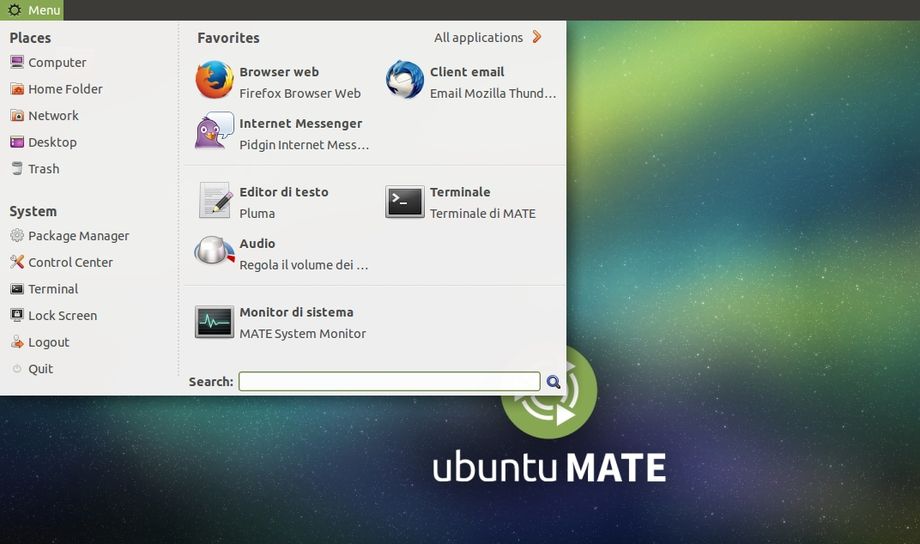Open the Menu button in top panel
The image size is (920, 544).
point(32,10)
